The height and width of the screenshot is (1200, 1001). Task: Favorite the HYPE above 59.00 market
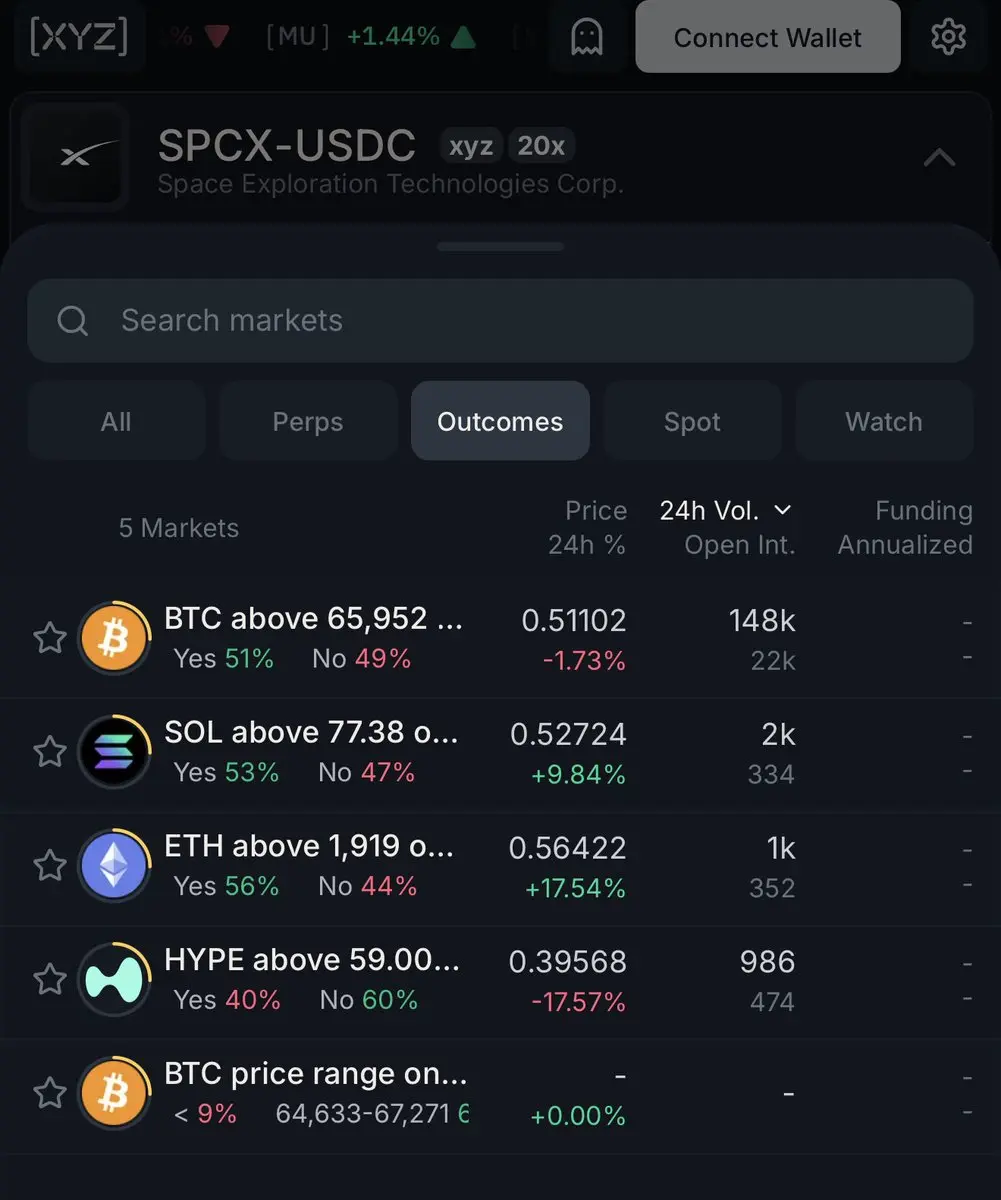point(50,980)
